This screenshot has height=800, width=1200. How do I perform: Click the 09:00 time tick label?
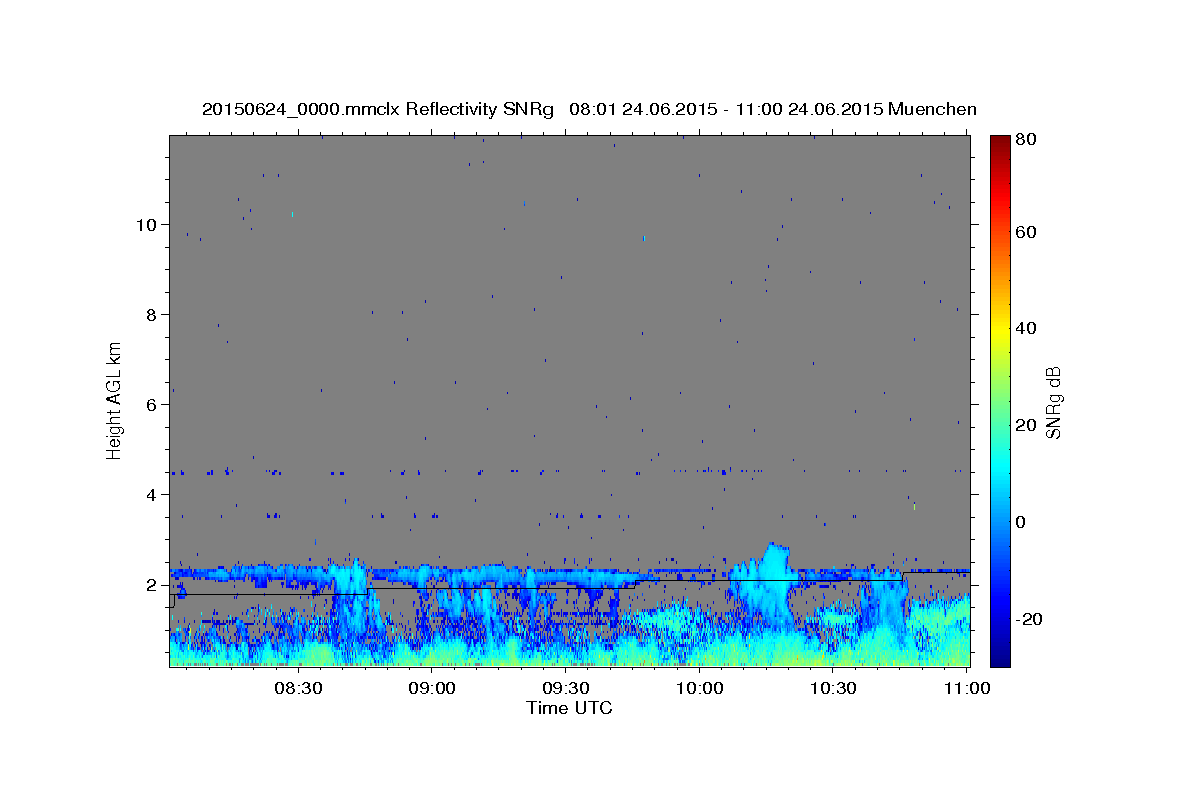(432, 689)
